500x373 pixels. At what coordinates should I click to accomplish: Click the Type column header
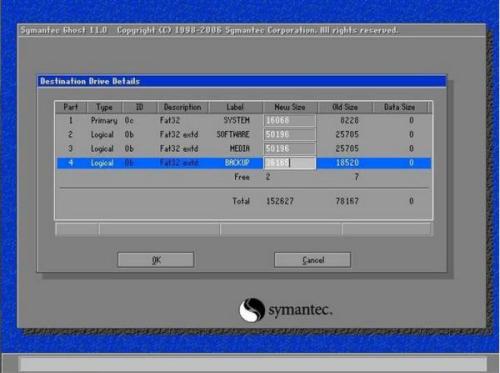104,107
